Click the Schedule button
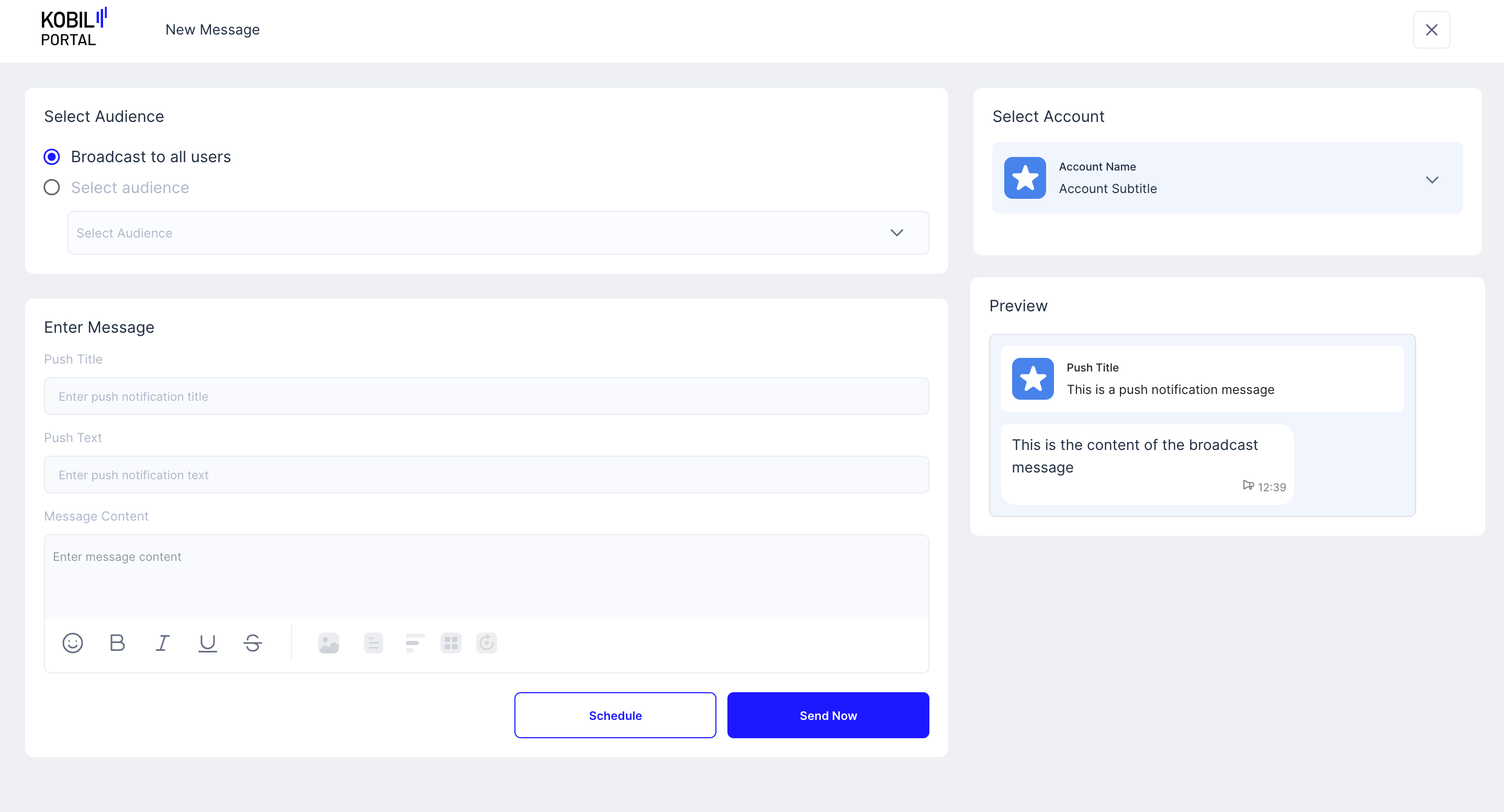Image resolution: width=1504 pixels, height=812 pixels. click(x=615, y=715)
